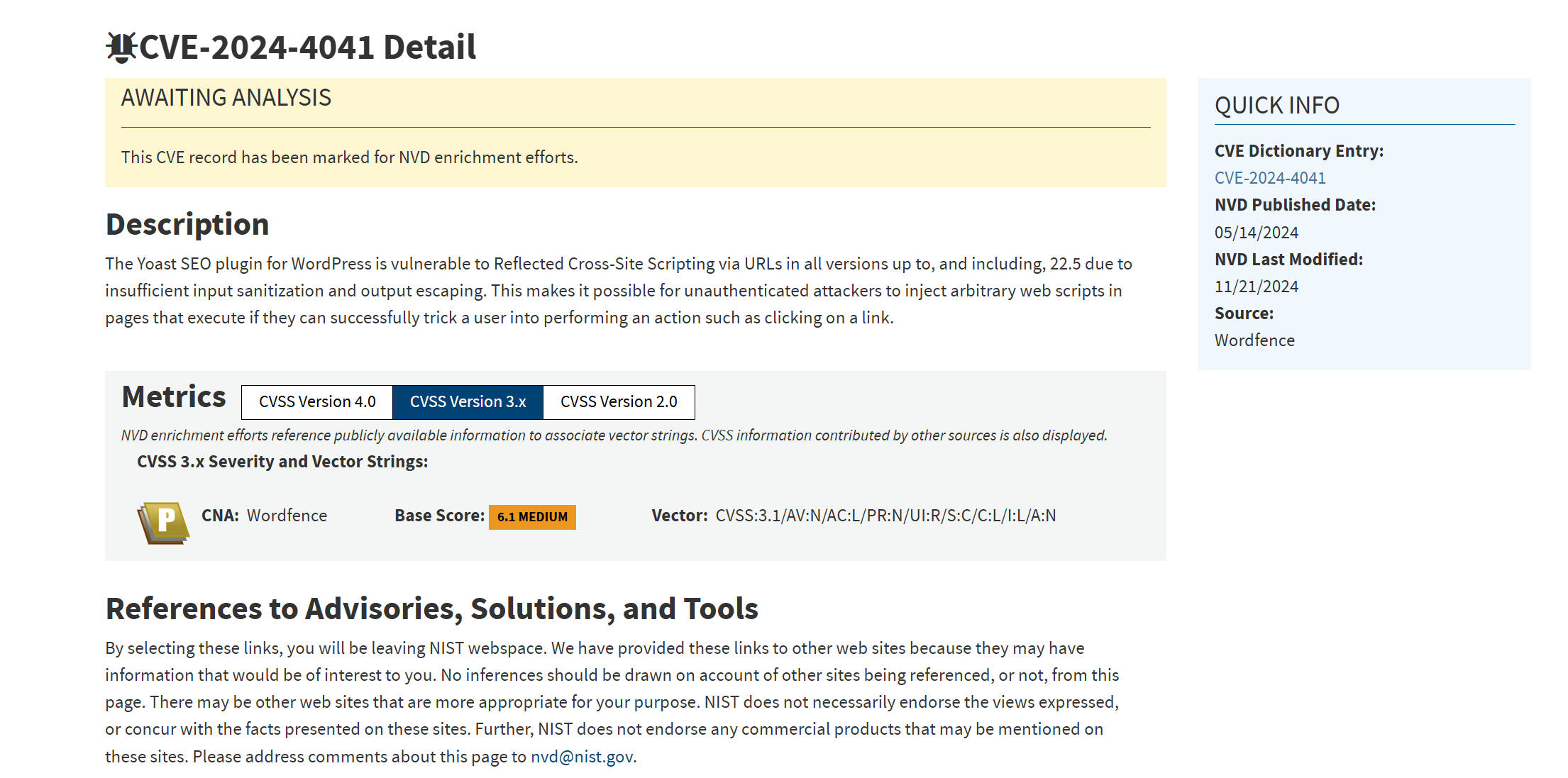Screen dimensions: 1568x778
Task: Click the CVSS:3.1 vector string text
Action: (x=885, y=516)
